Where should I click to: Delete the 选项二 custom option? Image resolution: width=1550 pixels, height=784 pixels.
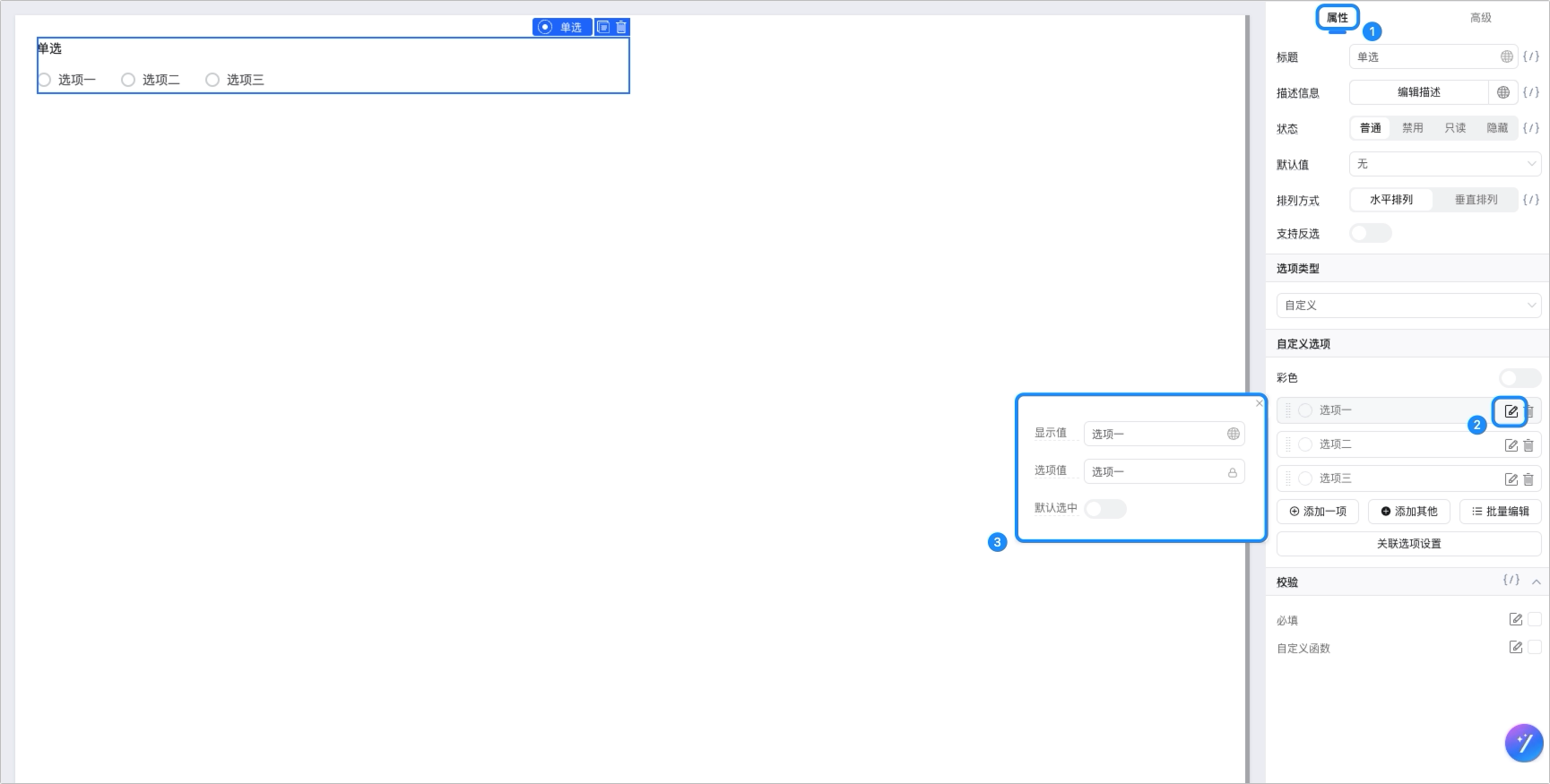[x=1528, y=445]
